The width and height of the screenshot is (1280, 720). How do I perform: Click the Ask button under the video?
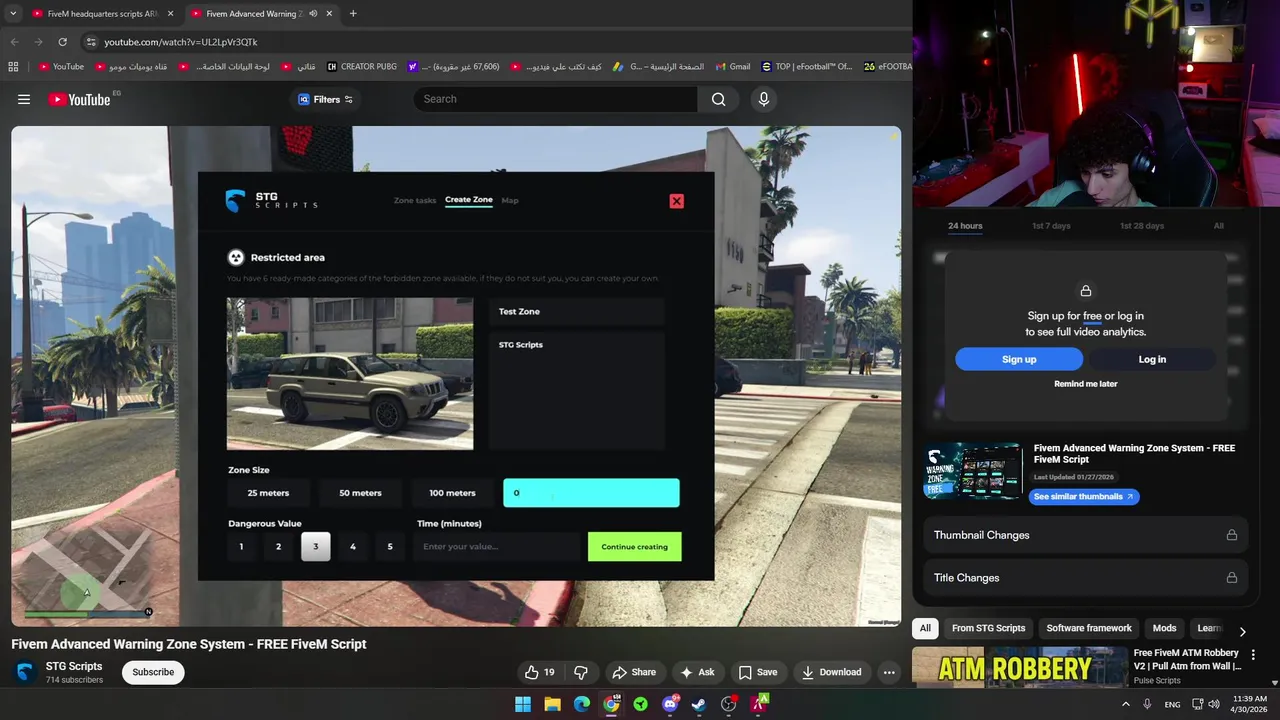pos(696,672)
